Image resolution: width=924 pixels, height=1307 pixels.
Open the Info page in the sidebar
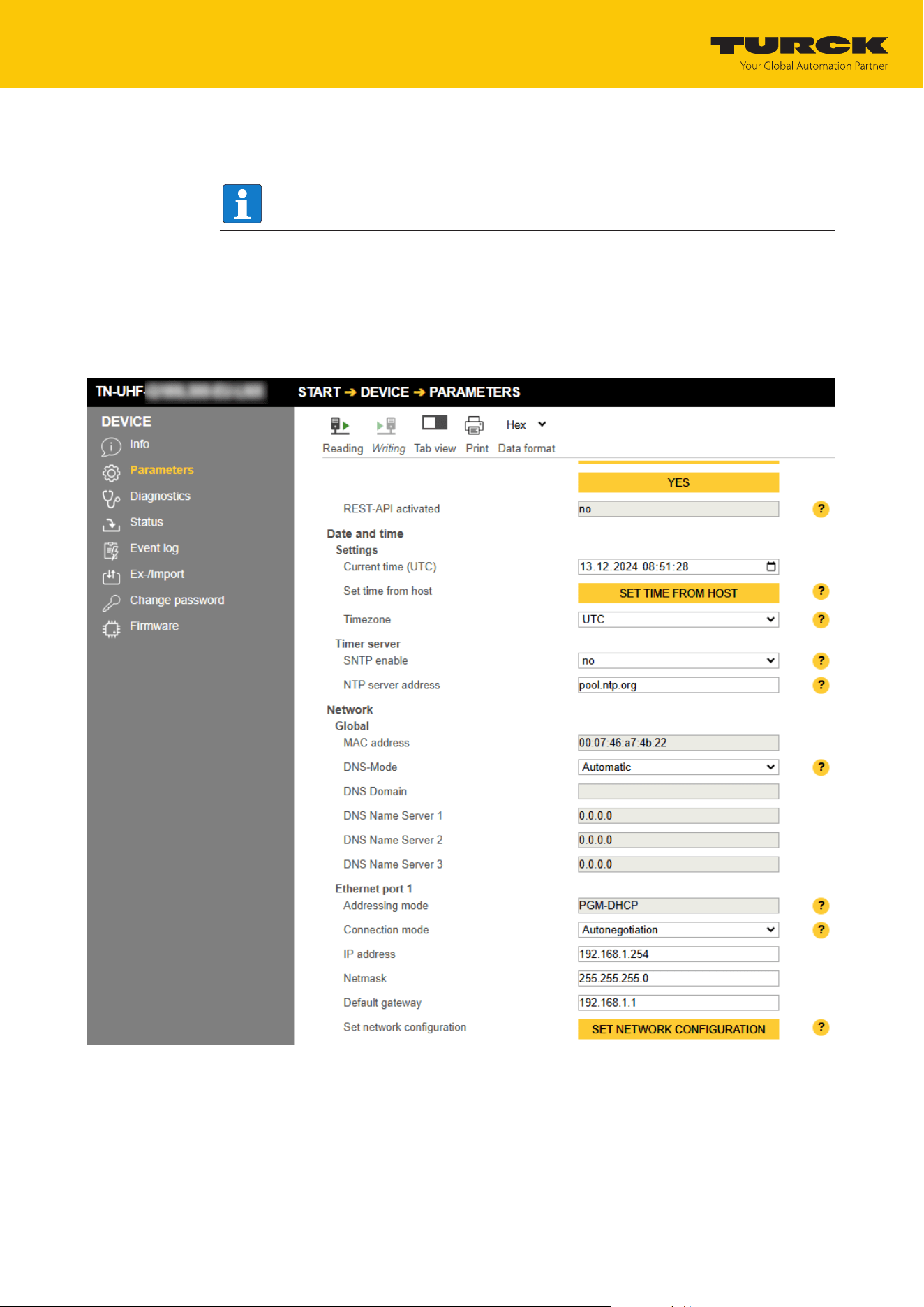tap(140, 444)
